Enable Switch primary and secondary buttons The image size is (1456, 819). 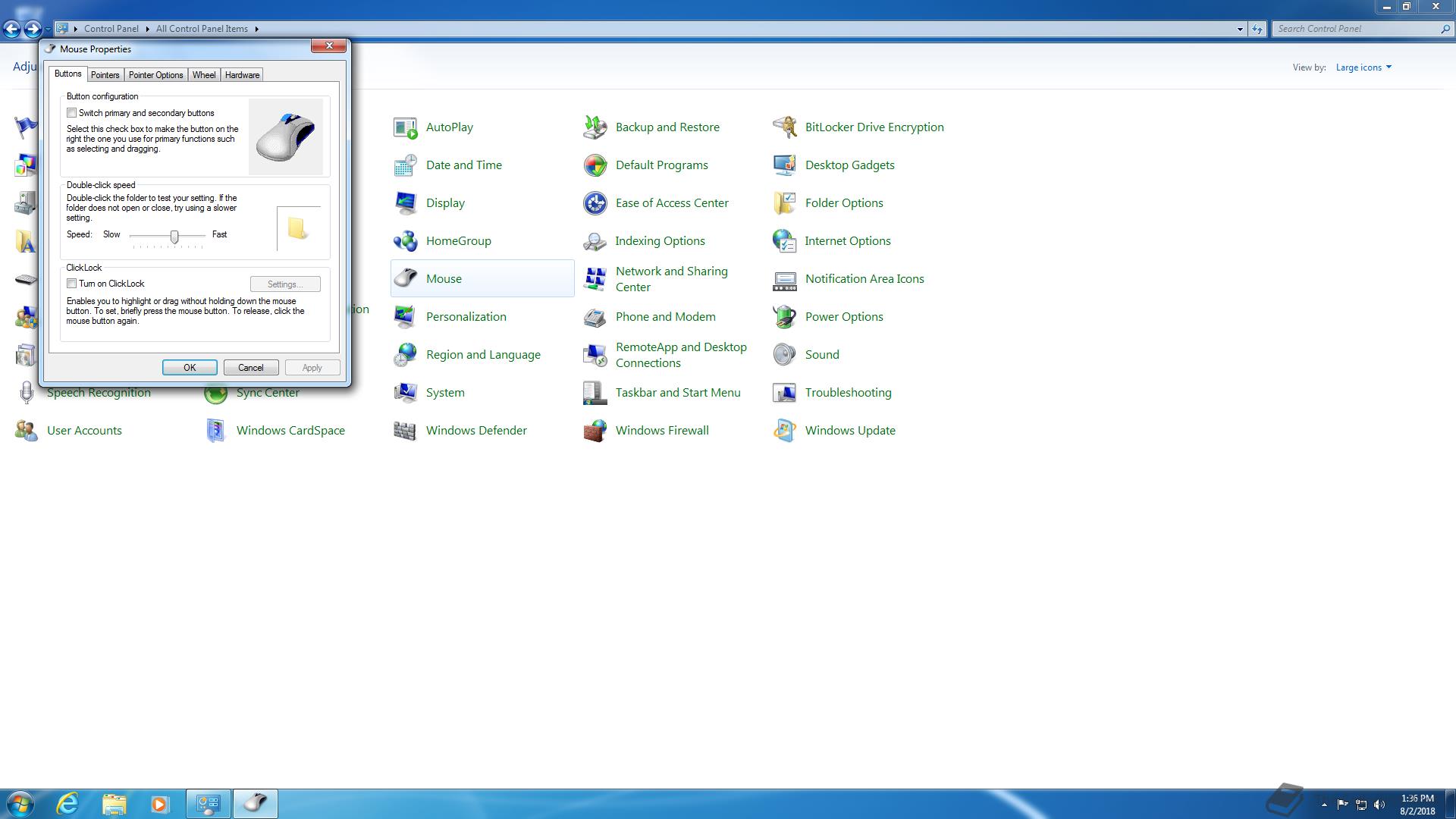point(72,113)
